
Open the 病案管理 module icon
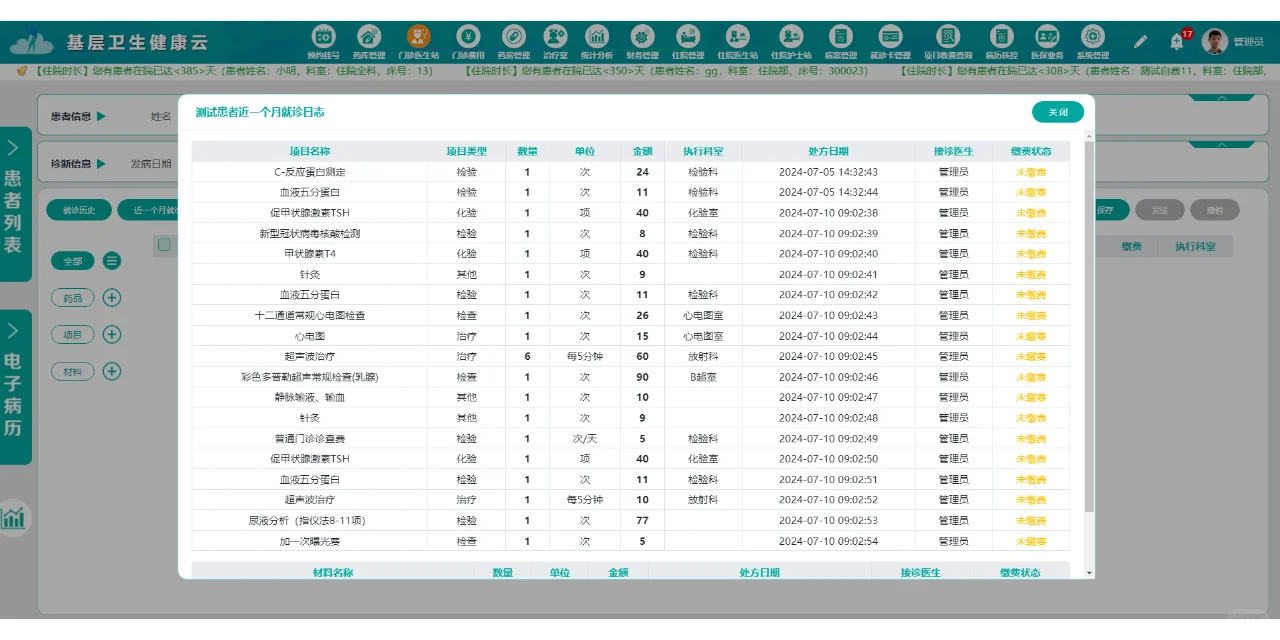point(841,36)
